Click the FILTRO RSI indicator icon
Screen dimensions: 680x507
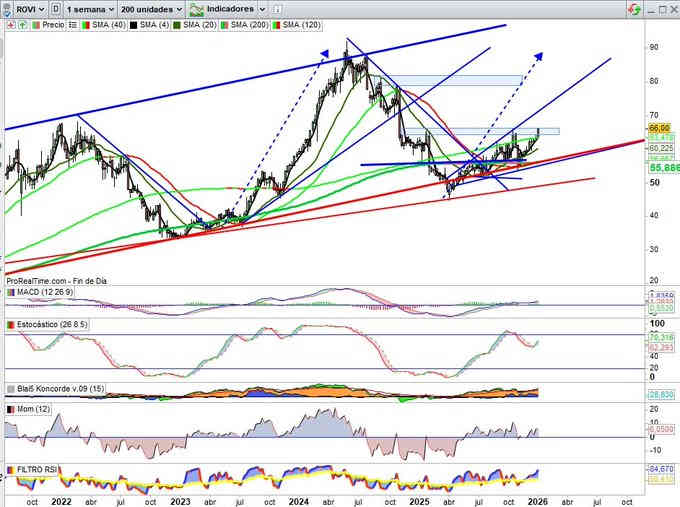11,468
